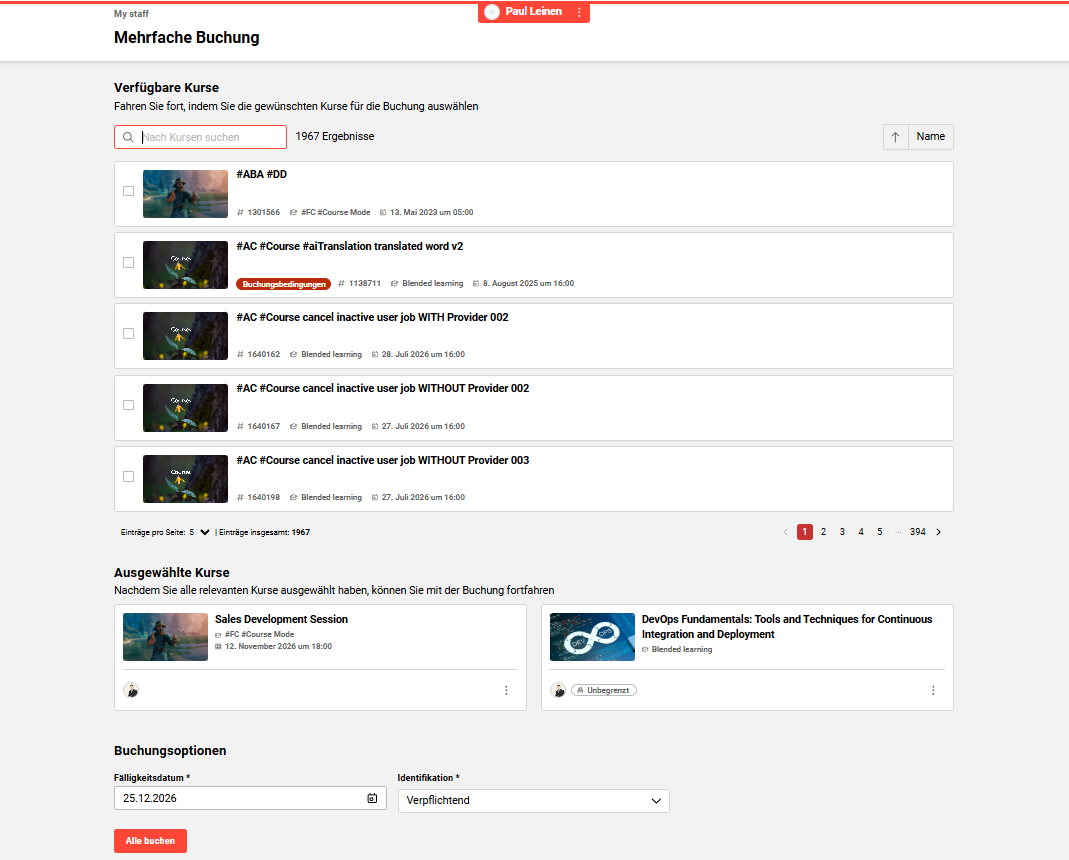Toggle ascending sort arrow
The height and width of the screenshot is (860, 1069).
pyautogui.click(x=895, y=137)
